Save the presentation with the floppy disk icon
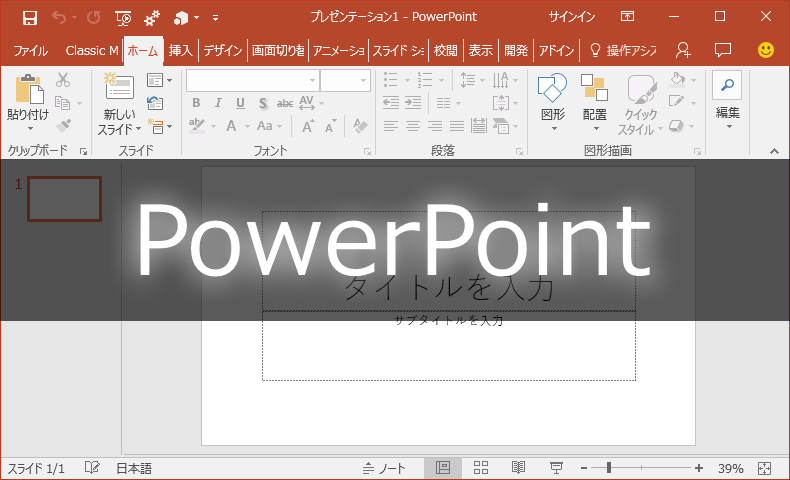 click(30, 18)
